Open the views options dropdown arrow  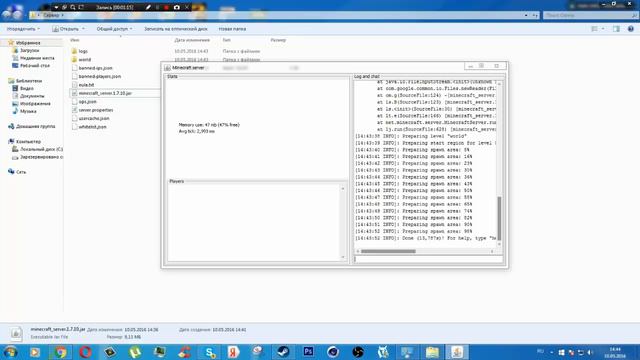pos(603,29)
